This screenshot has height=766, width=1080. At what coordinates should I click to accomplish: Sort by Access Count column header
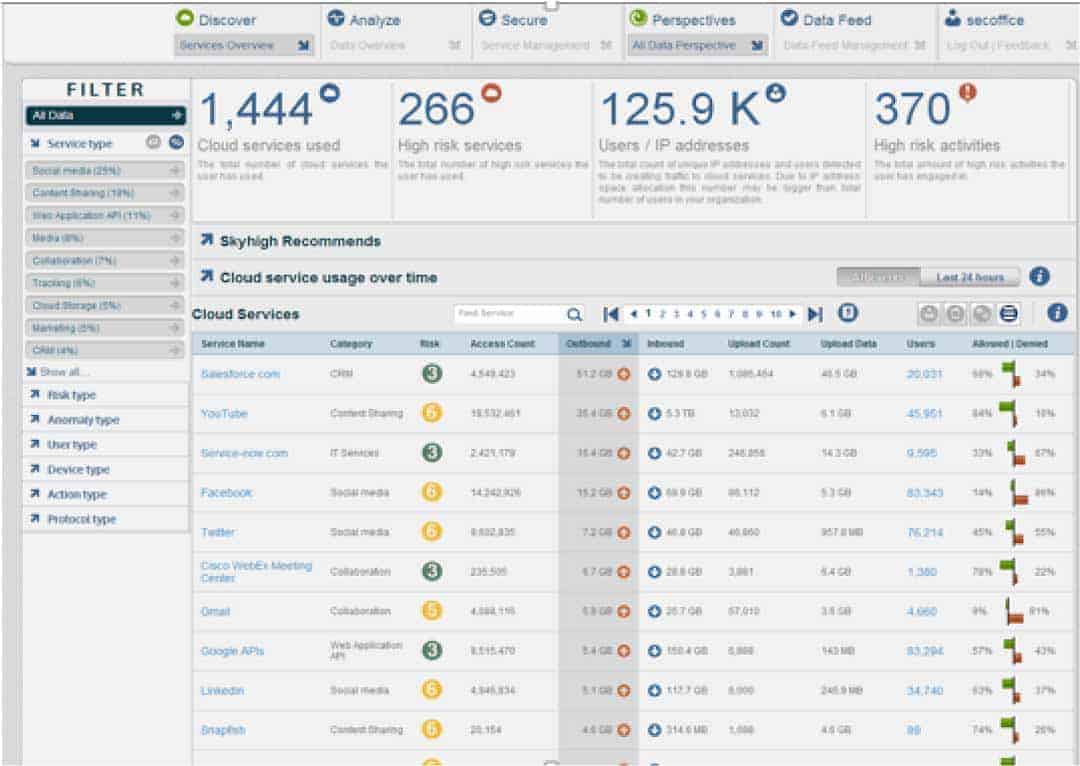[502, 344]
